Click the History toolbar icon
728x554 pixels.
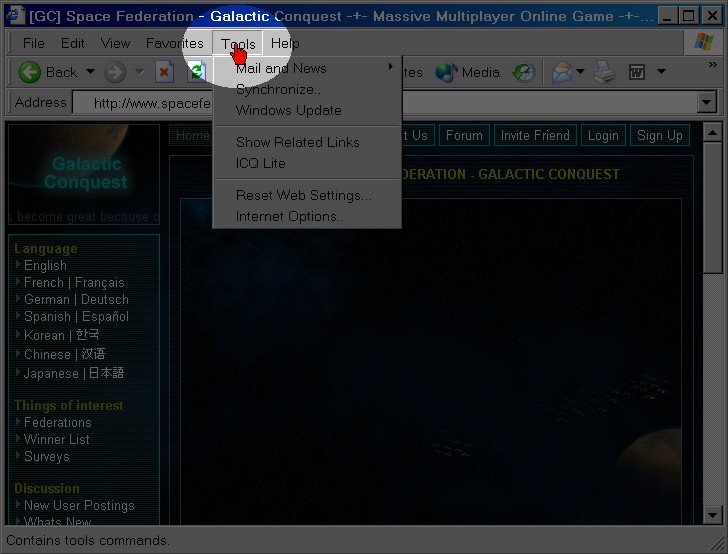click(x=523, y=72)
